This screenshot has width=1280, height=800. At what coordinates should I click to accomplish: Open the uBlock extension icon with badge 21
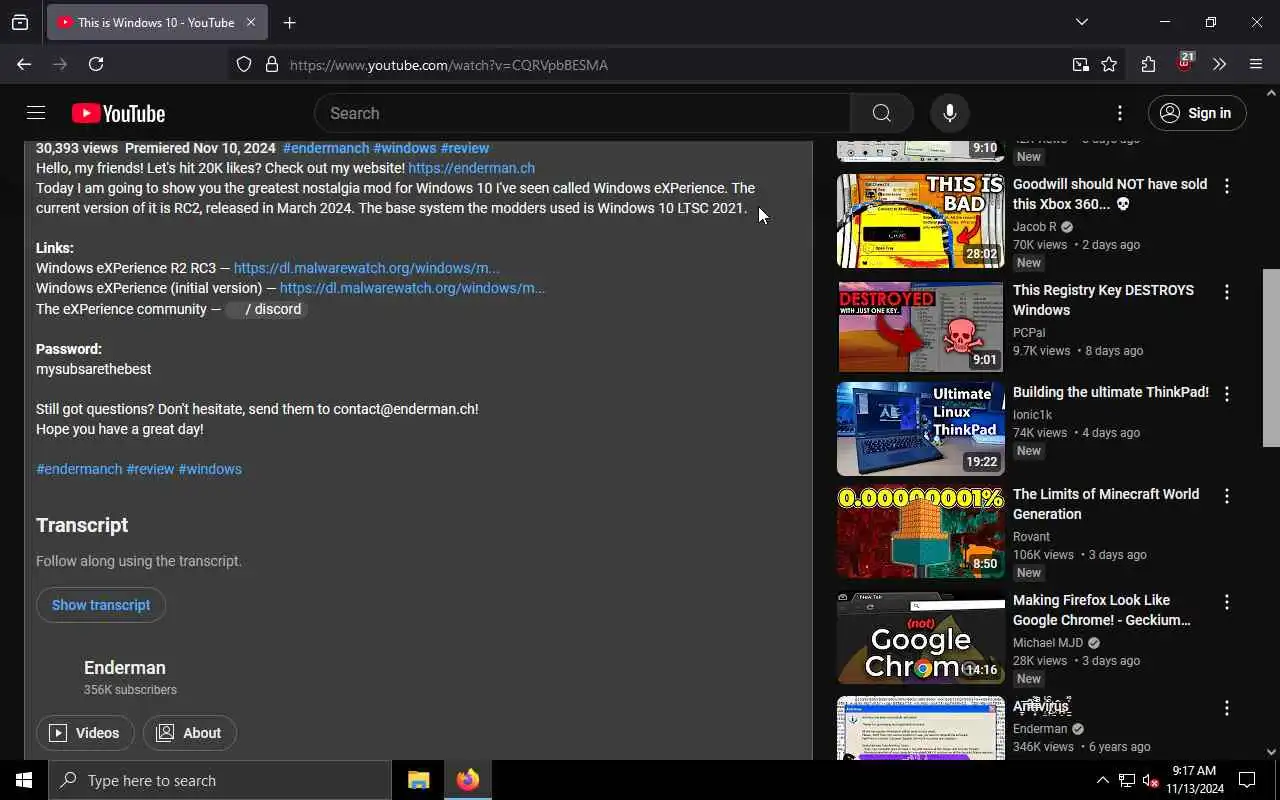click(1184, 63)
